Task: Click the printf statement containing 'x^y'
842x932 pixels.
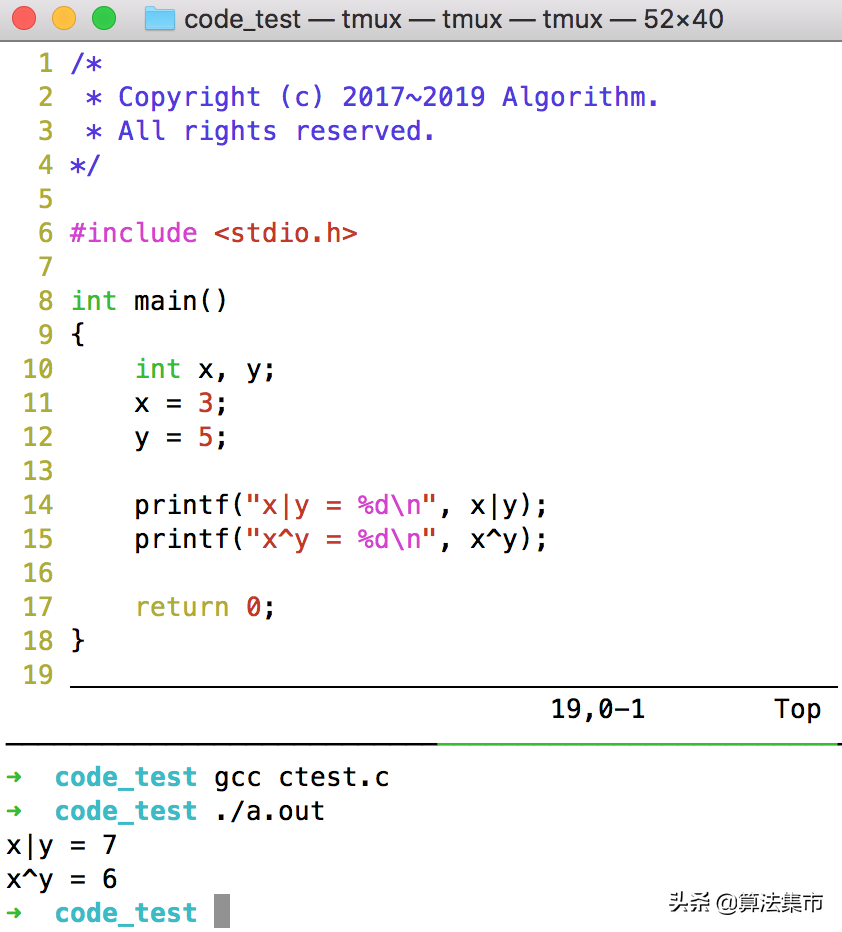Action: 340,540
